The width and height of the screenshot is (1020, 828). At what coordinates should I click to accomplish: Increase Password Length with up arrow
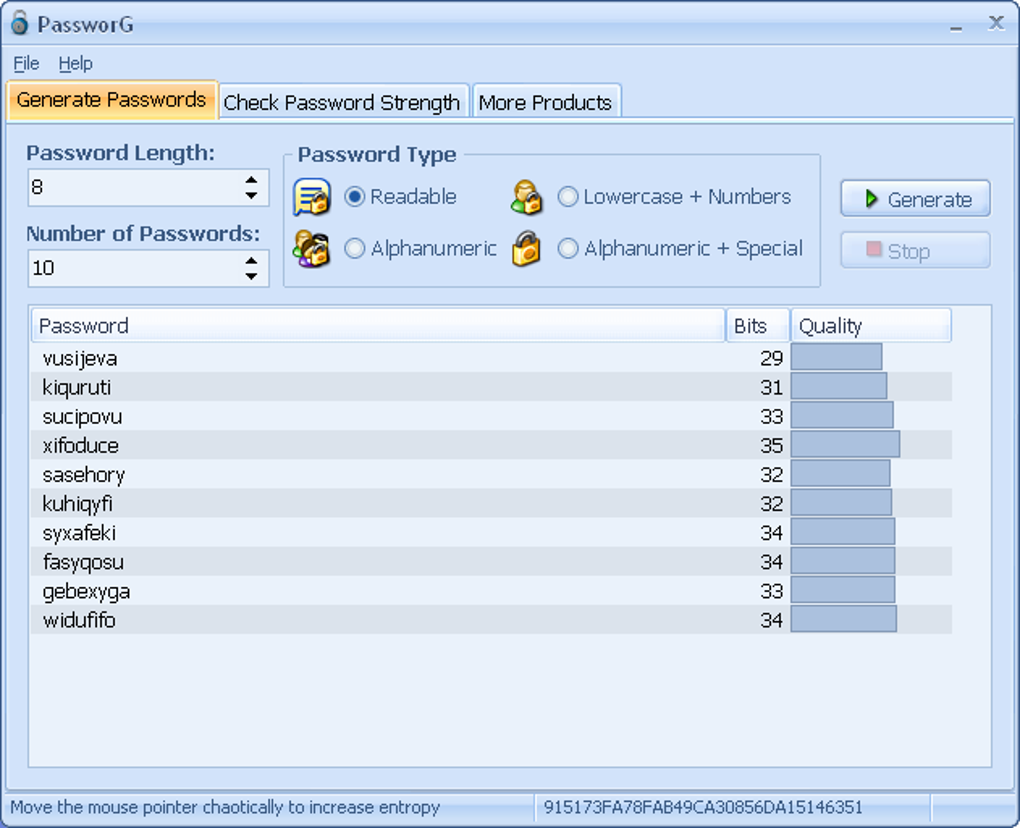[x=251, y=180]
